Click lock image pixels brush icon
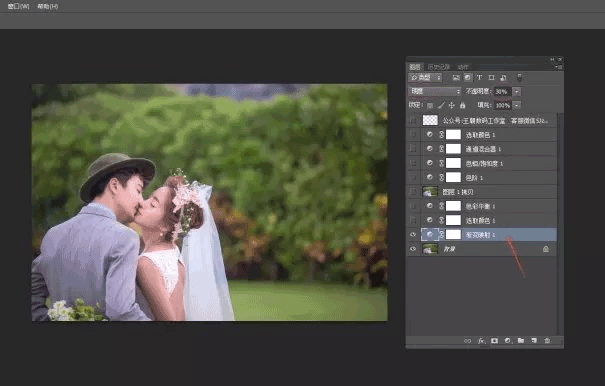 [441, 105]
